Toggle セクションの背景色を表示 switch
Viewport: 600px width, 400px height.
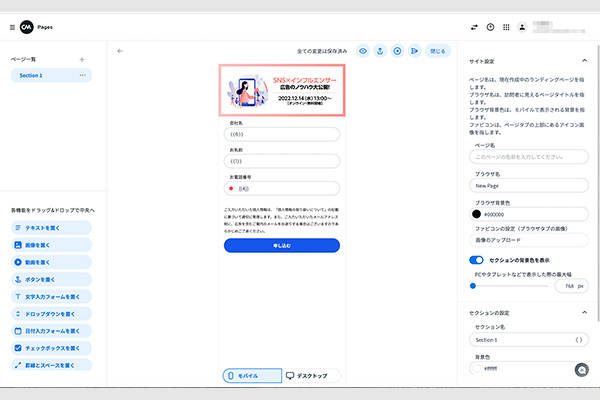click(x=477, y=259)
